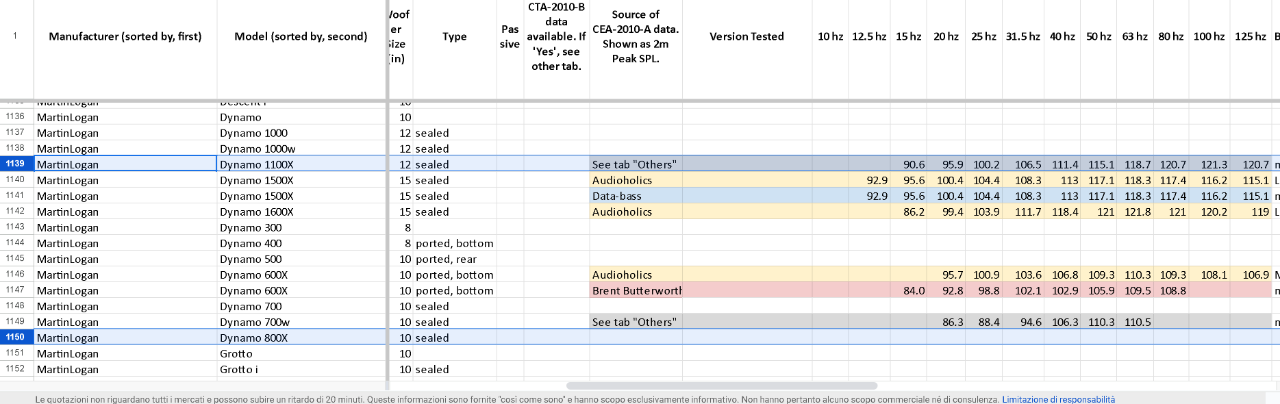Screen dimensions: 1280x404
Task: Click the "Type" column header cell
Action: (x=454, y=36)
